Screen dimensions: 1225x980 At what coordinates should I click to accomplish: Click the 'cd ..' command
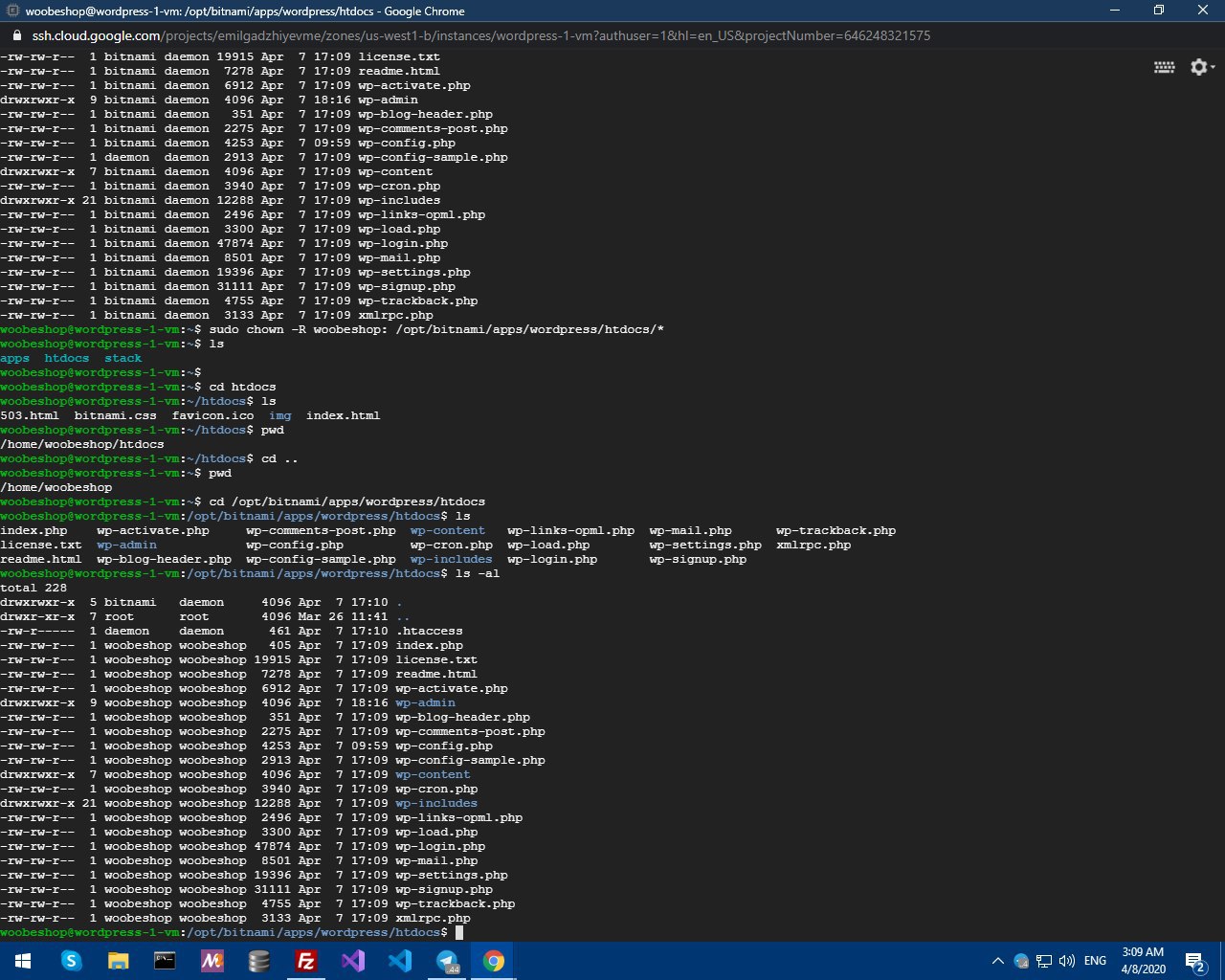[280, 458]
